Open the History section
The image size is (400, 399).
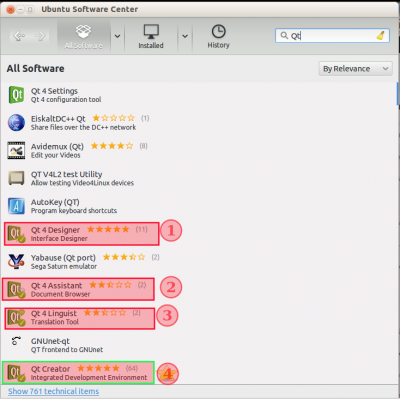218,36
